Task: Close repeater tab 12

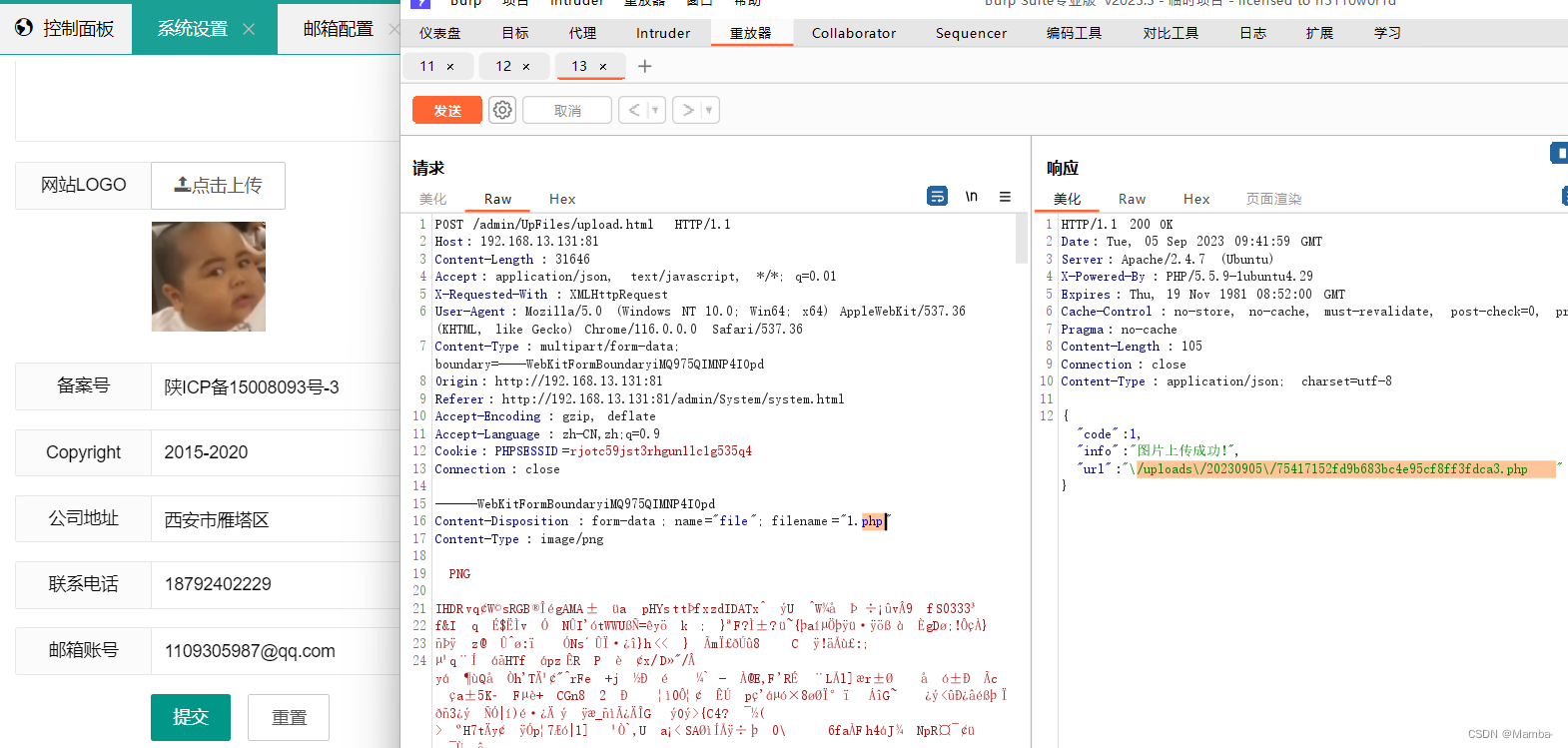Action: coord(526,67)
